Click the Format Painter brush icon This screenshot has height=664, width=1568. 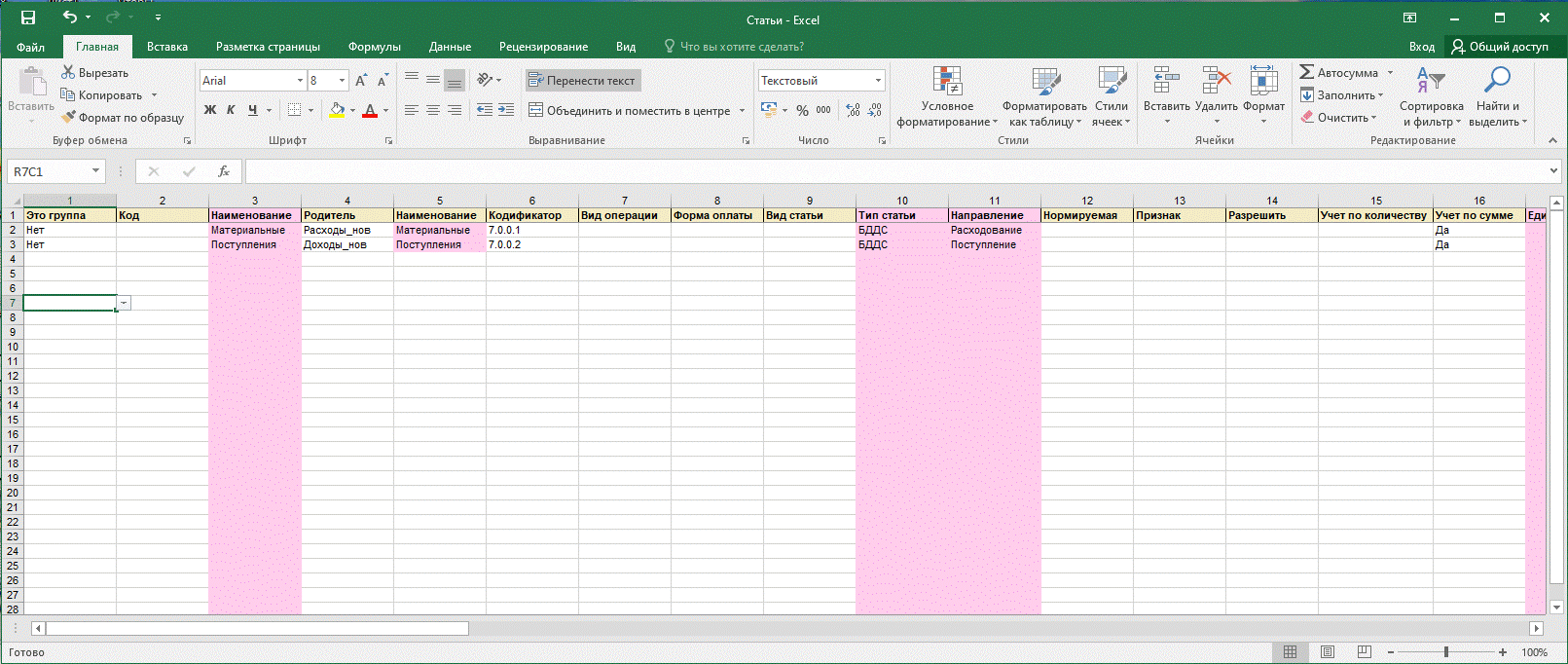pos(68,118)
